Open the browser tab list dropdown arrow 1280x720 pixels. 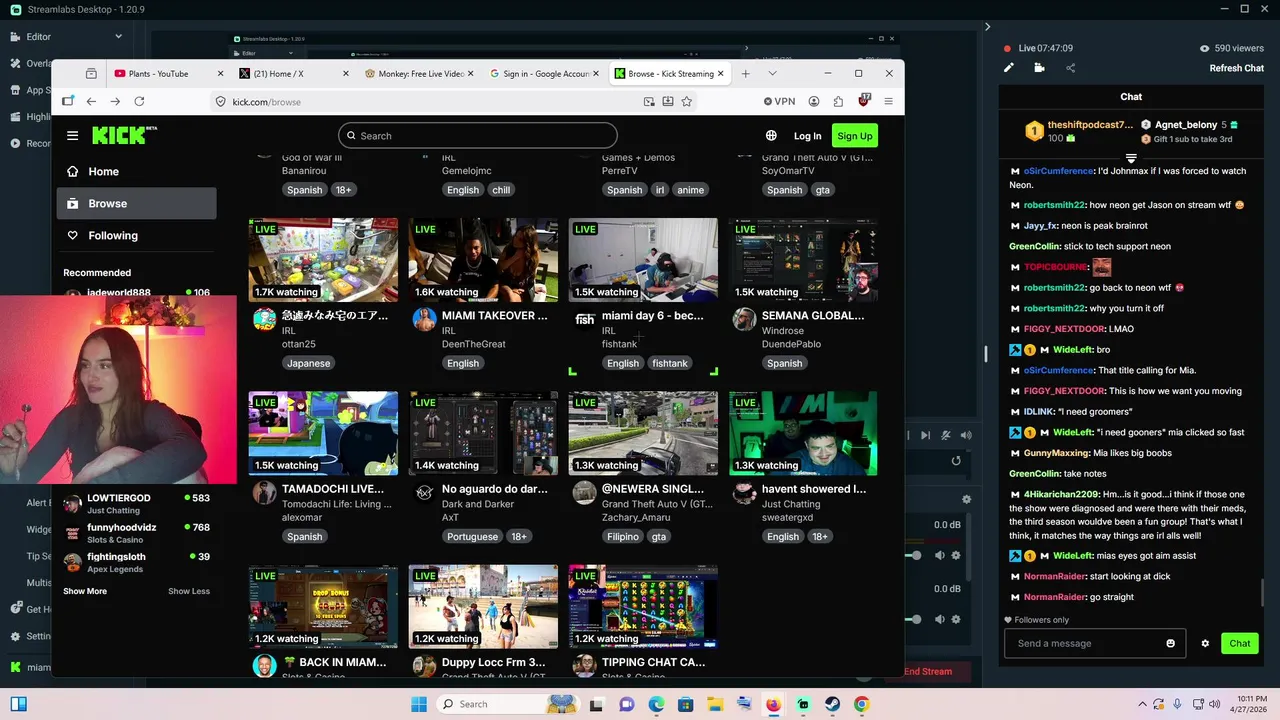[x=772, y=73]
